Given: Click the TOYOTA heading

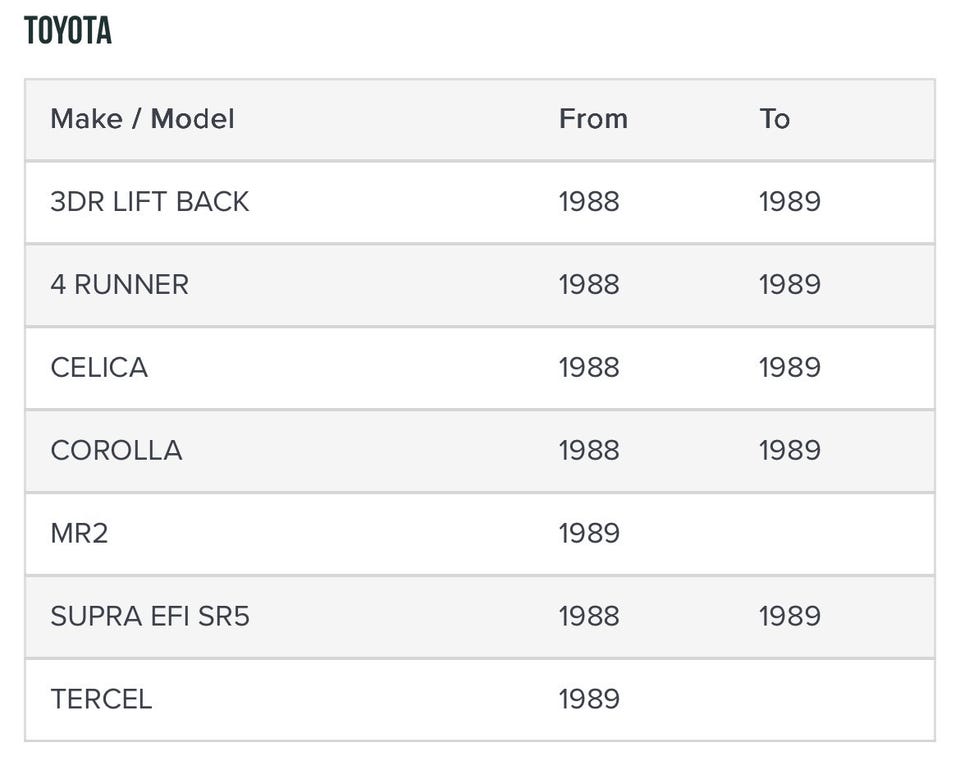Looking at the screenshot, I should click(68, 31).
